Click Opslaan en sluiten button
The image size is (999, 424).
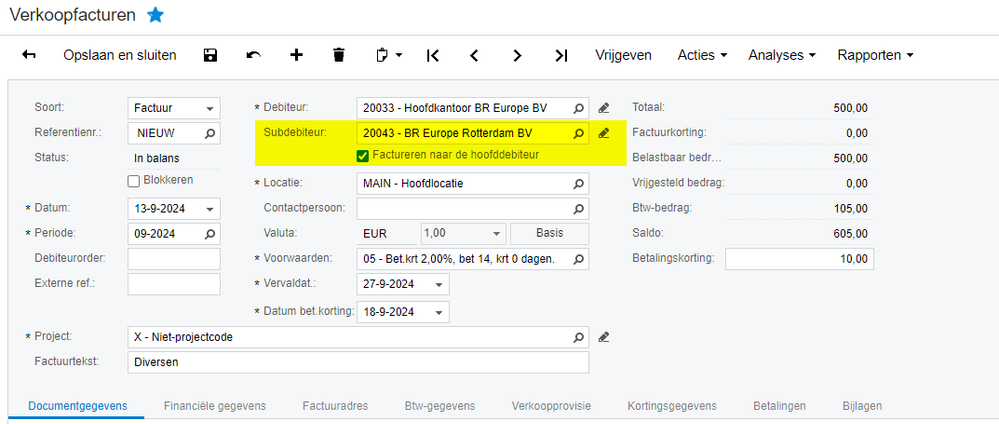[119, 55]
